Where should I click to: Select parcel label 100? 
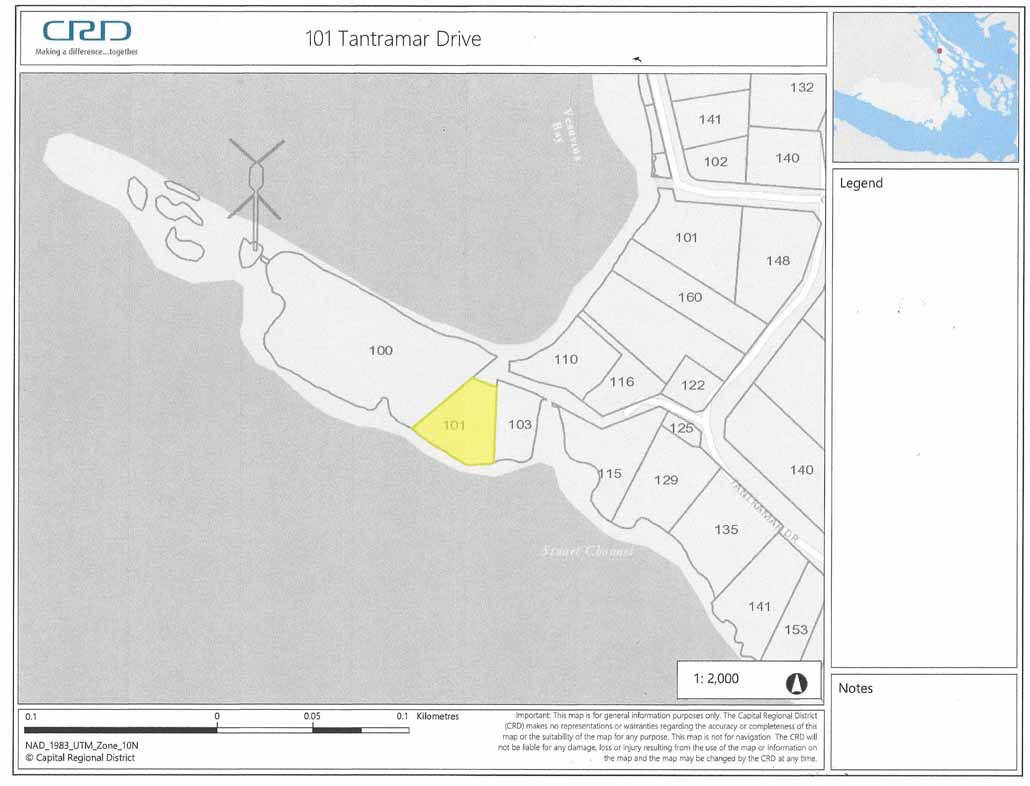coord(380,351)
